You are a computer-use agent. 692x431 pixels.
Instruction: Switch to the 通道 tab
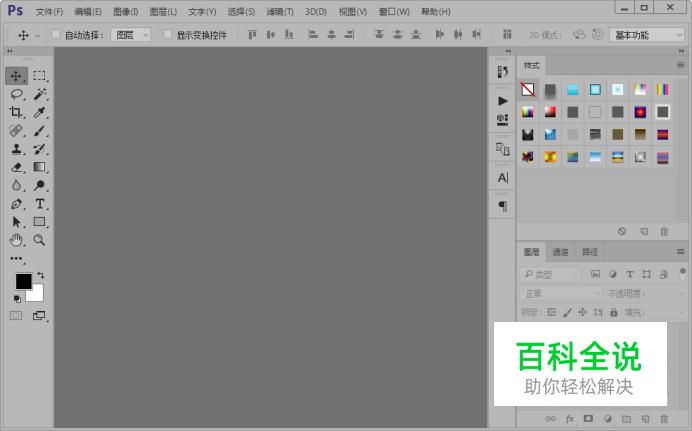(560, 252)
